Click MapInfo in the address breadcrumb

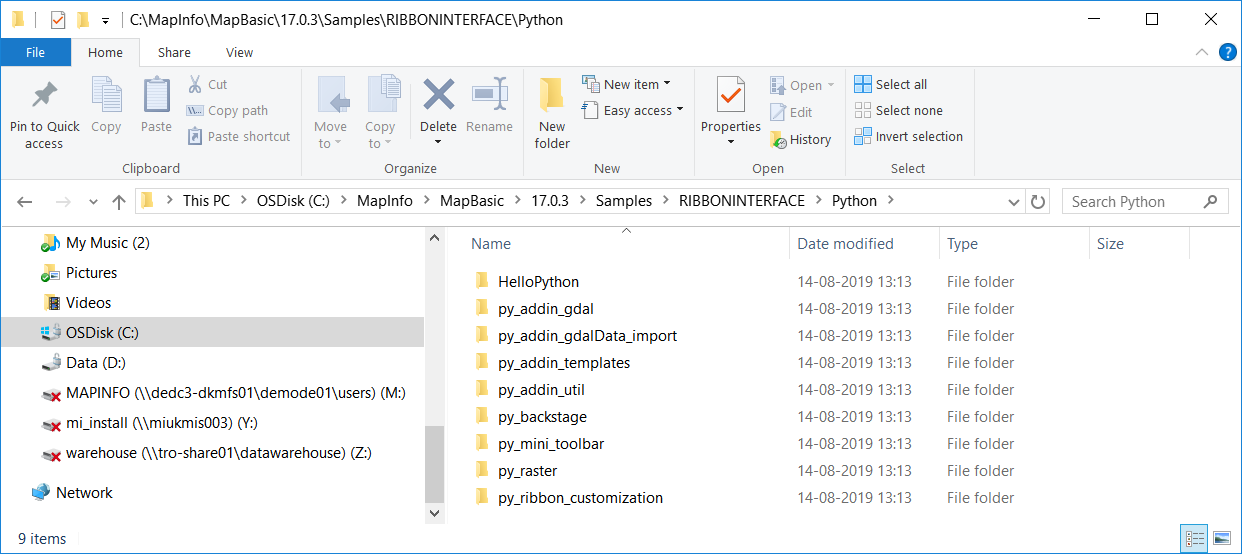tap(385, 201)
